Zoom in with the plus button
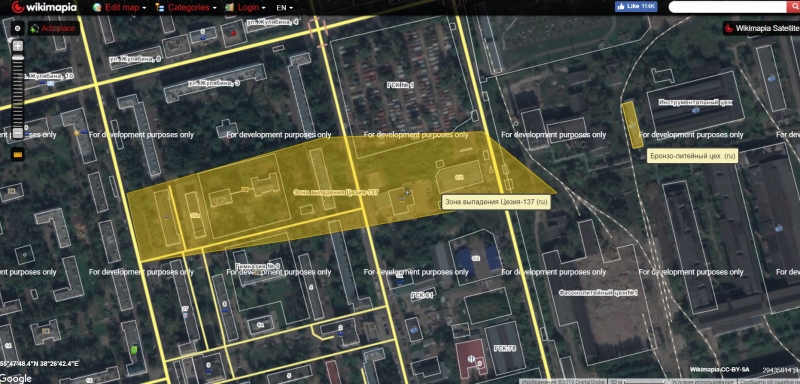The height and width of the screenshot is (384, 800). (18, 46)
